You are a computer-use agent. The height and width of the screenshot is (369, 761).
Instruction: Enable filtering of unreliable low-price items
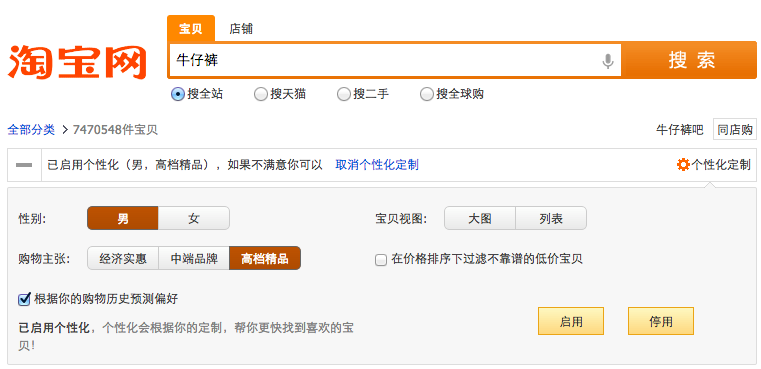pyautogui.click(x=381, y=260)
